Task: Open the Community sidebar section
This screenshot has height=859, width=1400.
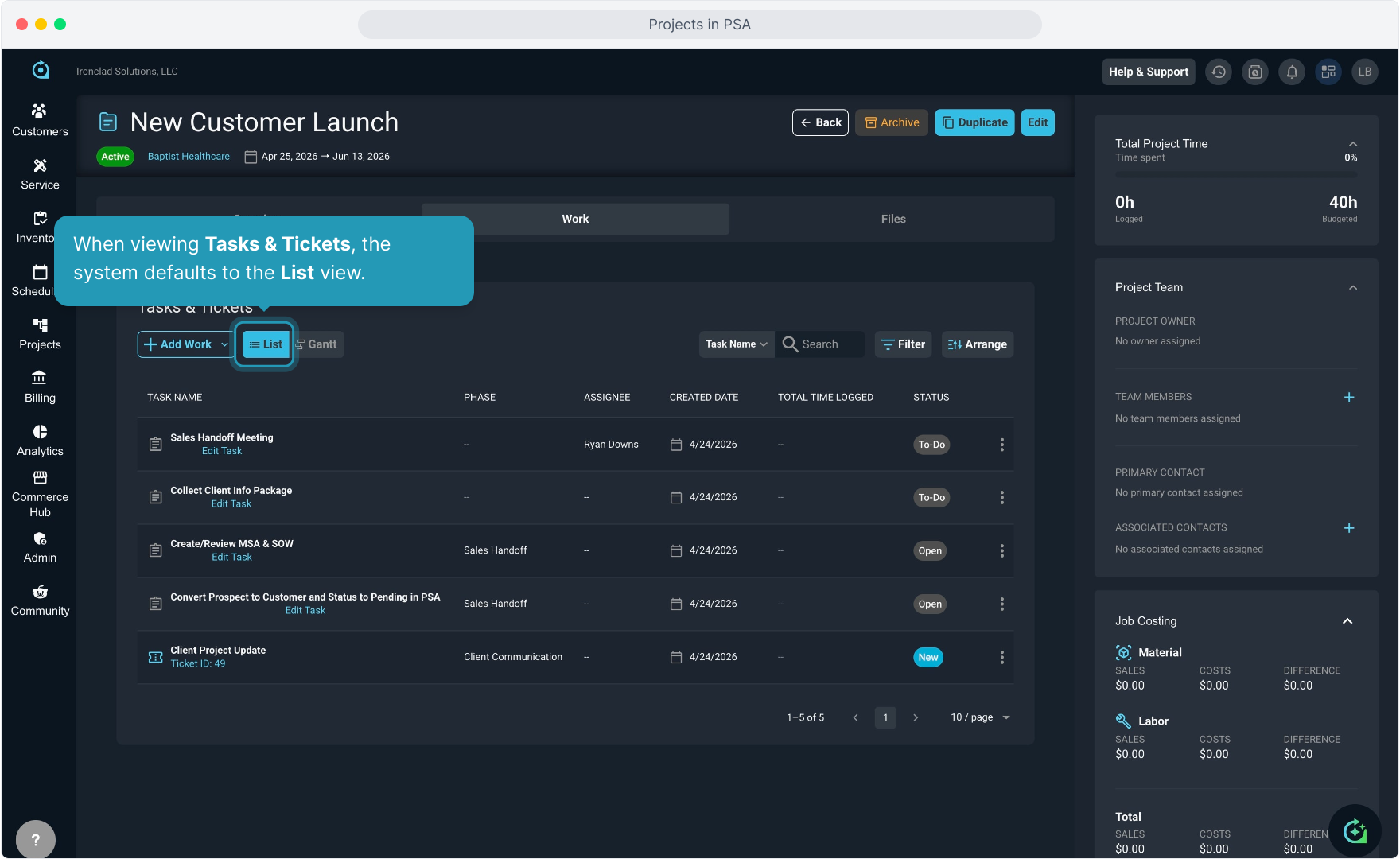Action: coord(40,601)
